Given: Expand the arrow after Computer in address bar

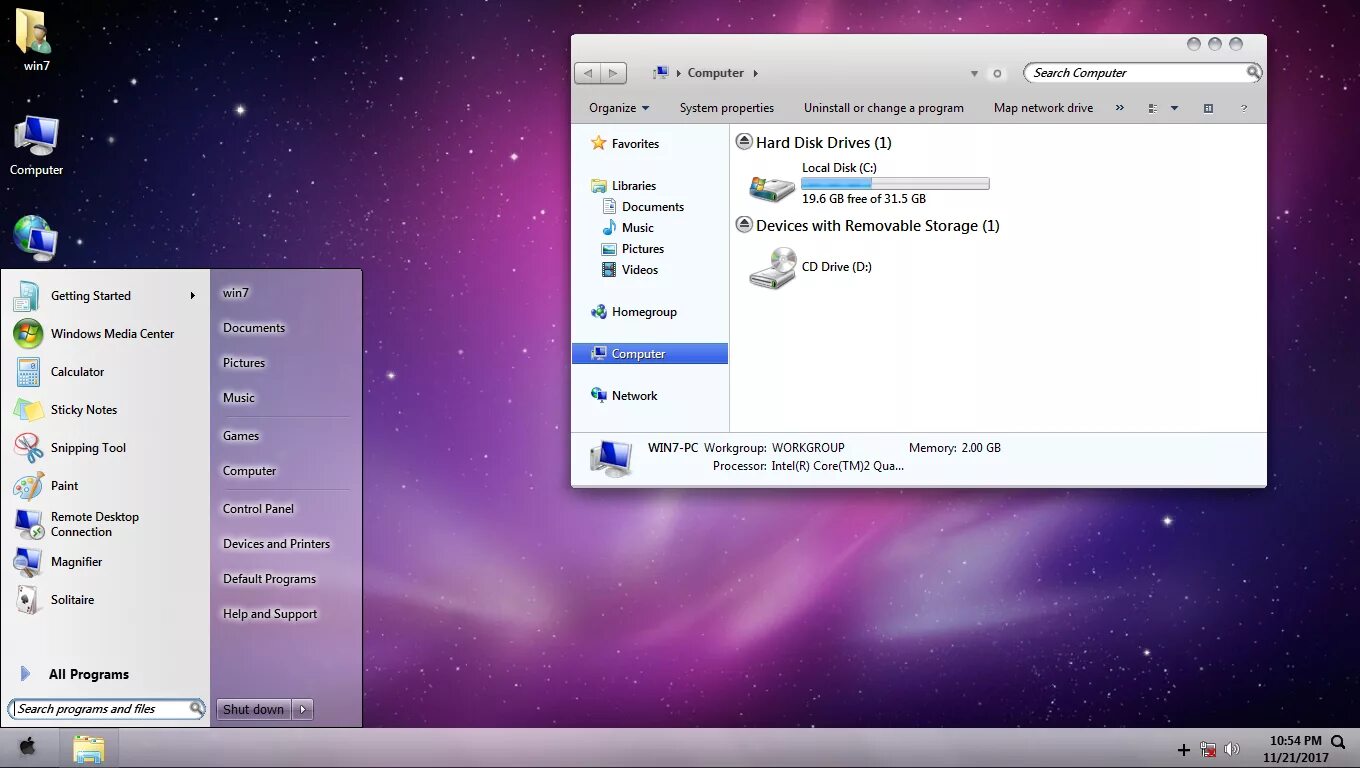Looking at the screenshot, I should (x=756, y=73).
